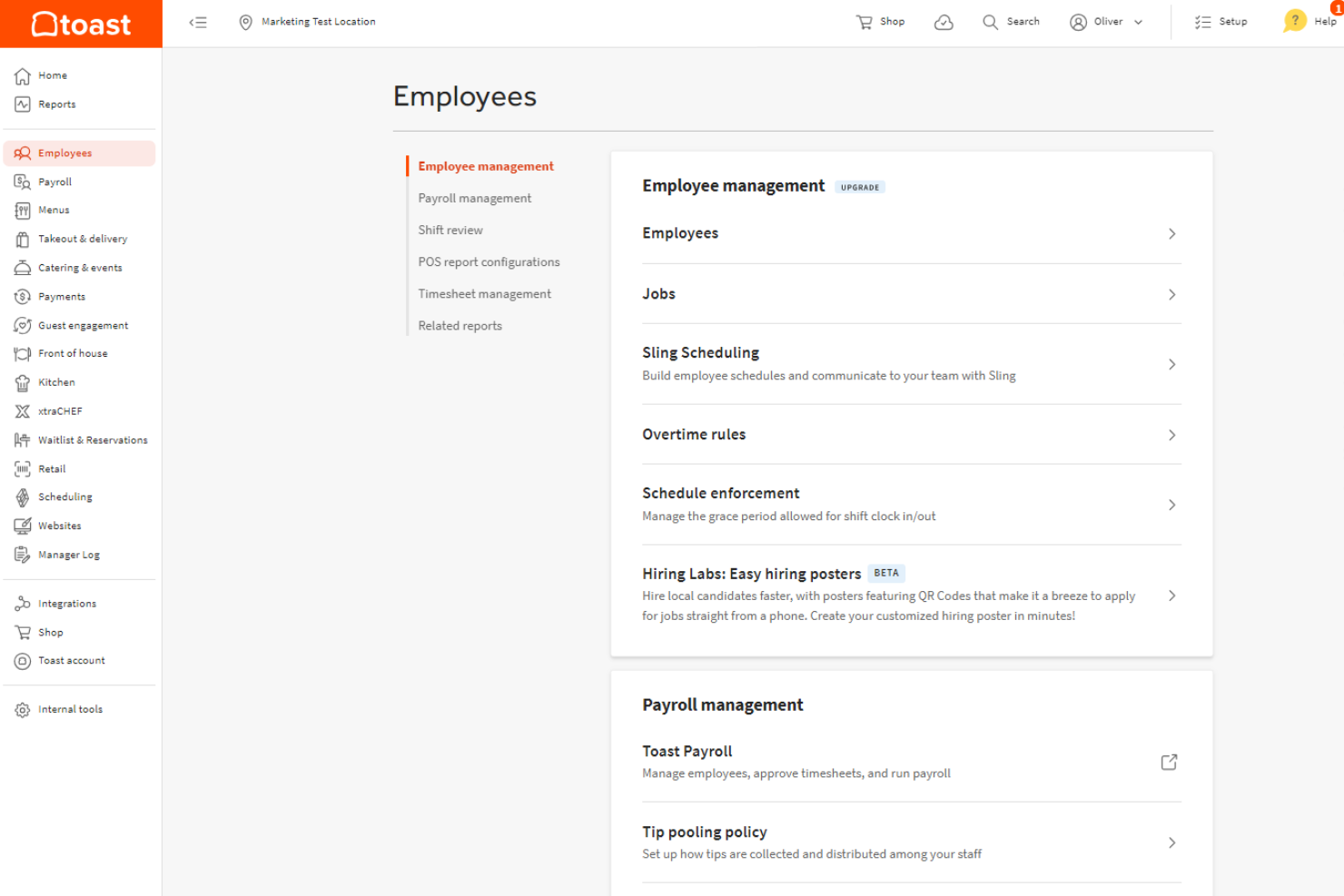The image size is (1344, 896).
Task: Switch to Payroll management section tab
Action: click(474, 198)
